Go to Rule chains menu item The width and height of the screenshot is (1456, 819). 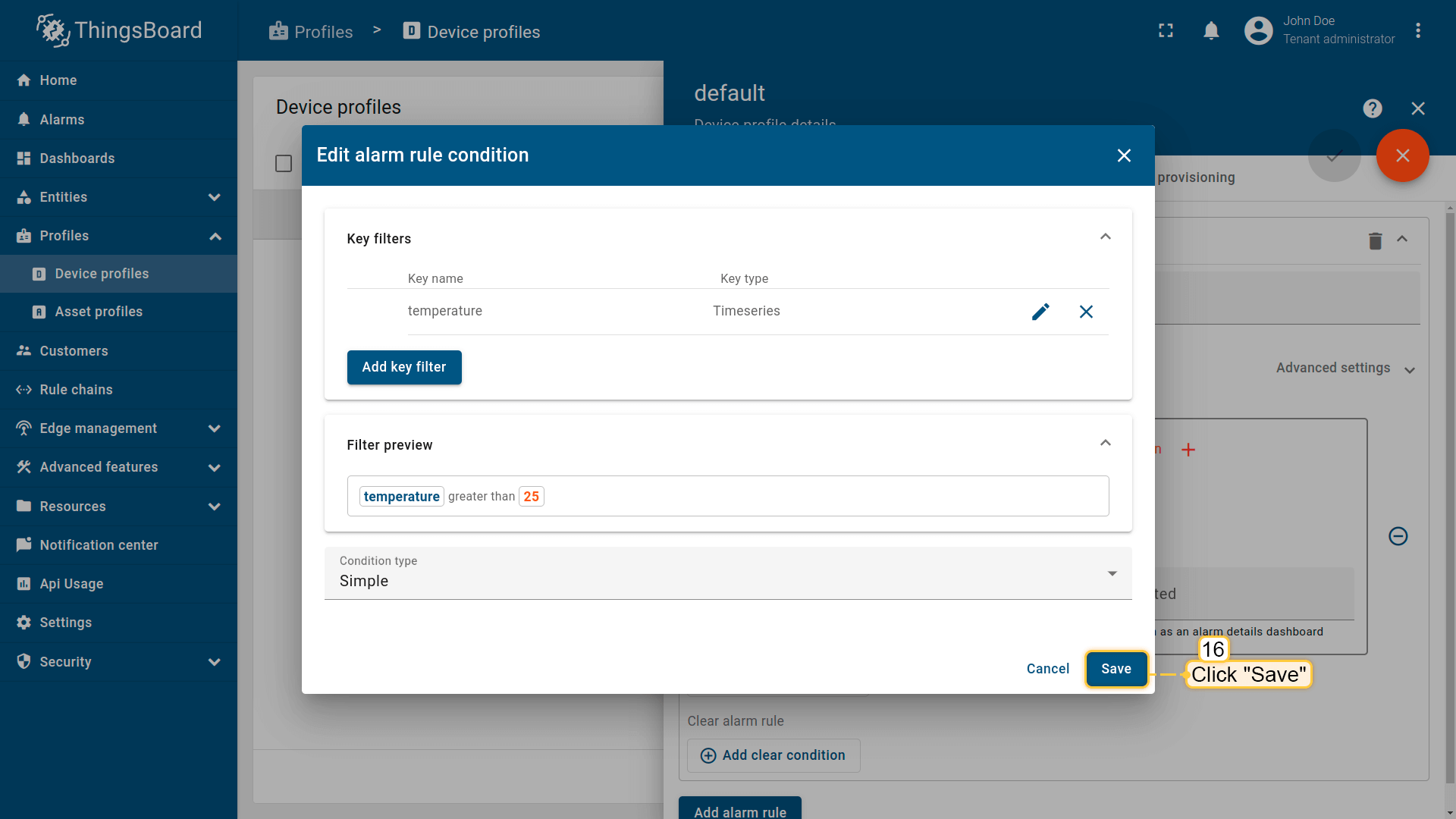[x=76, y=390]
